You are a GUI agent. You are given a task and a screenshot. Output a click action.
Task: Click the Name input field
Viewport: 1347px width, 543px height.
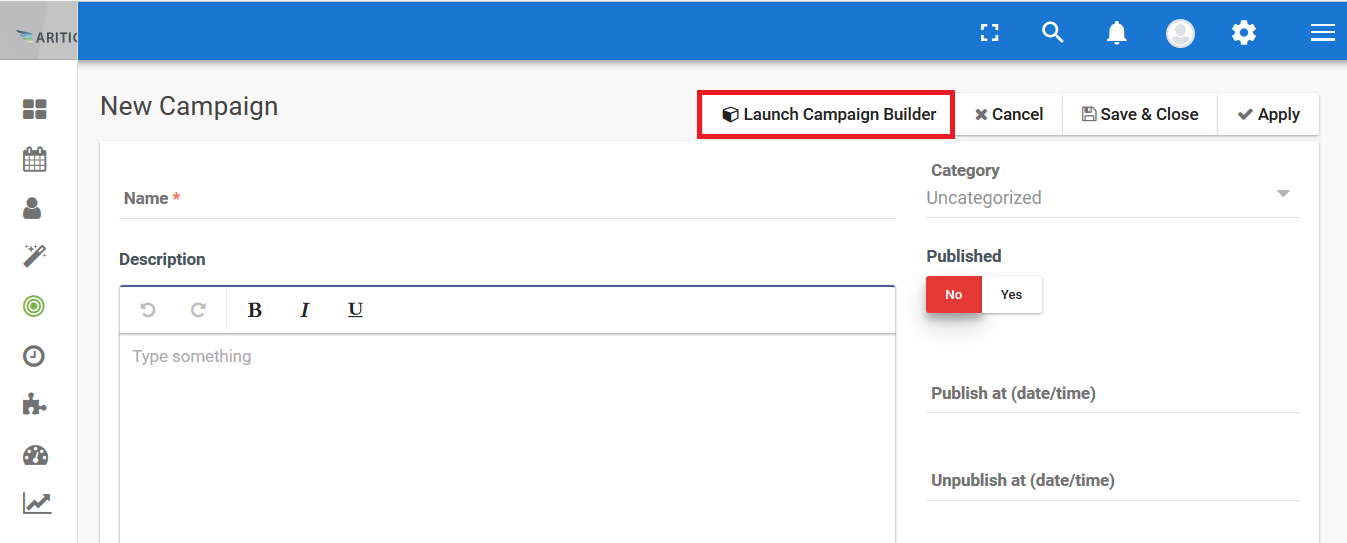[x=507, y=199]
